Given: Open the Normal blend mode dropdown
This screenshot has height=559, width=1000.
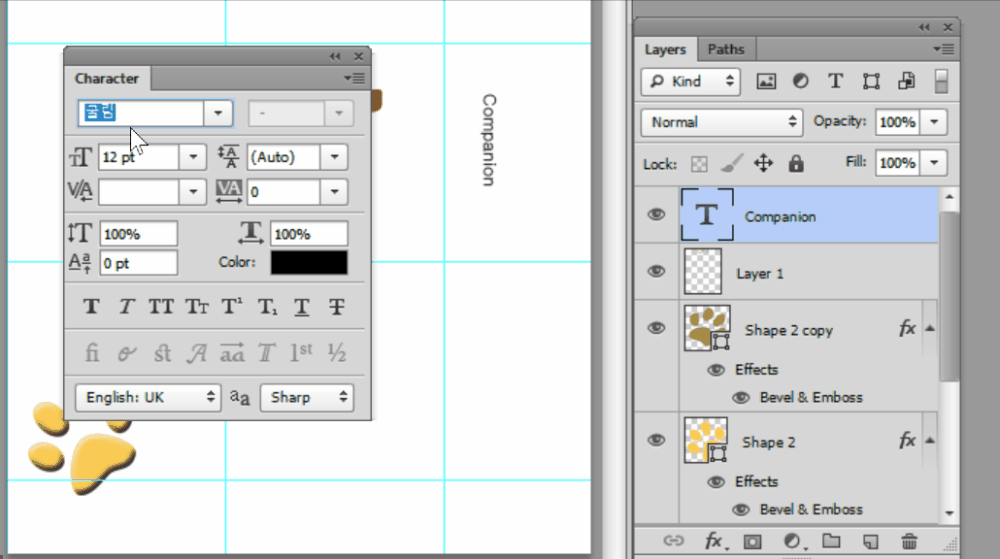Looking at the screenshot, I should 721,122.
